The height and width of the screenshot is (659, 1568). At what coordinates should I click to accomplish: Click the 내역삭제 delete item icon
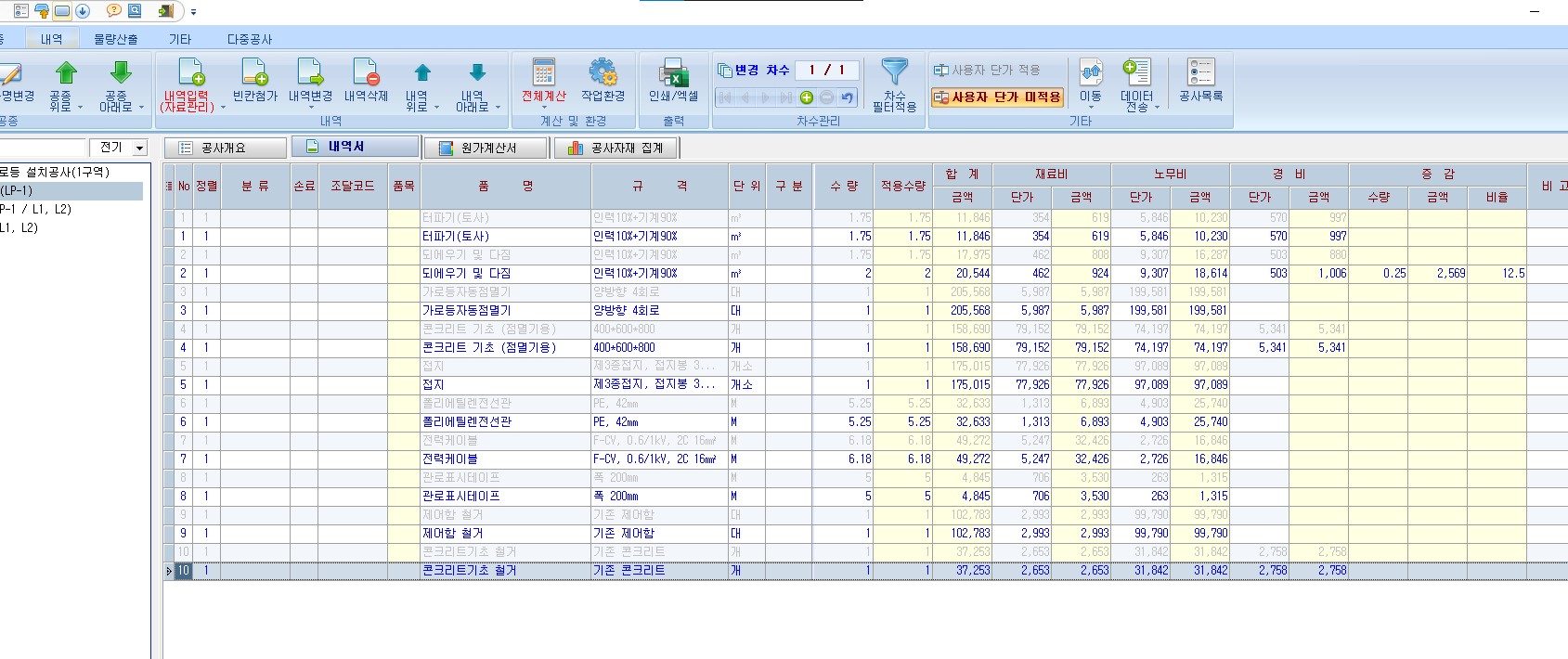point(366,74)
